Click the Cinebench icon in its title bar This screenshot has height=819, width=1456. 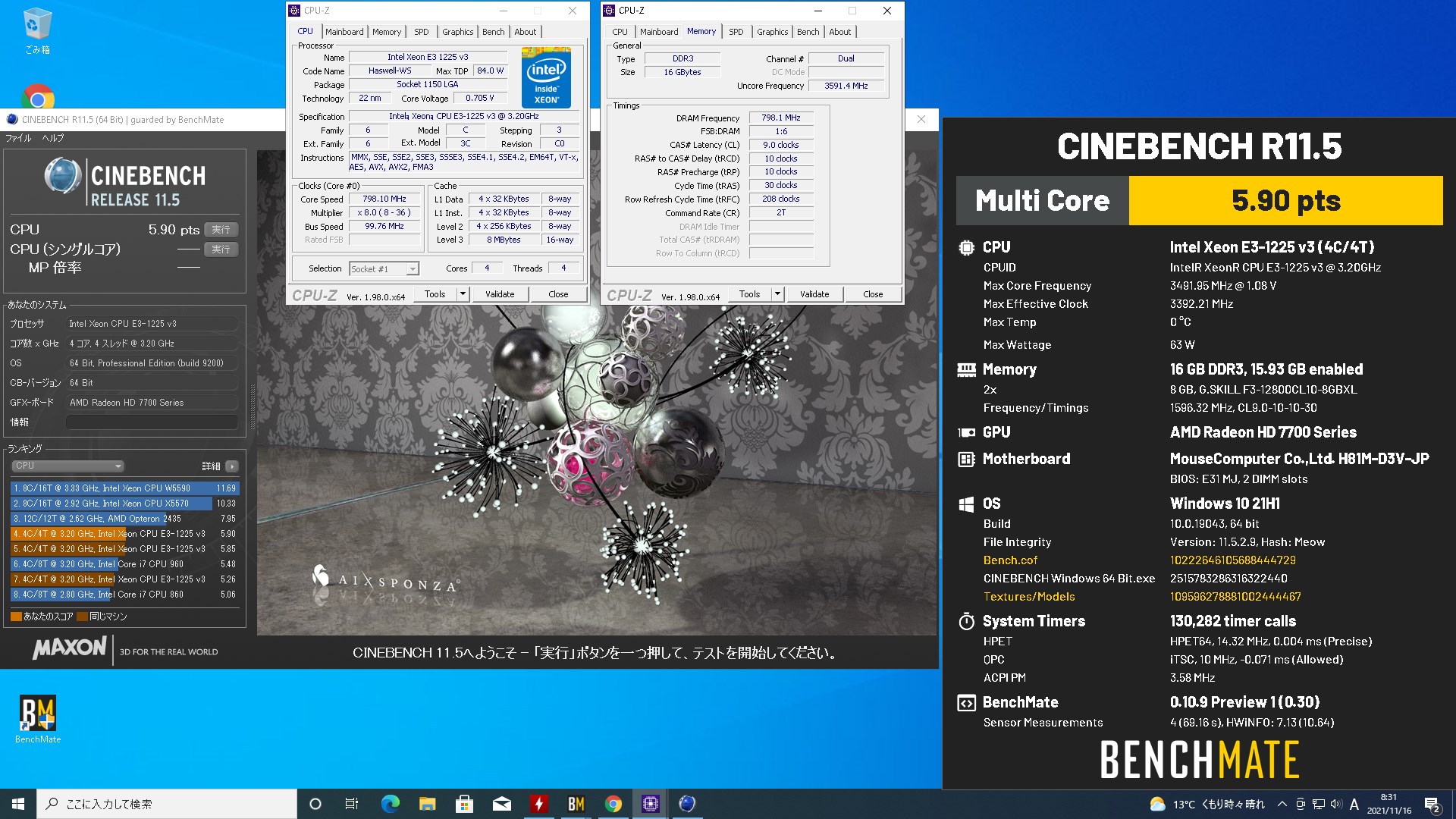coord(11,119)
